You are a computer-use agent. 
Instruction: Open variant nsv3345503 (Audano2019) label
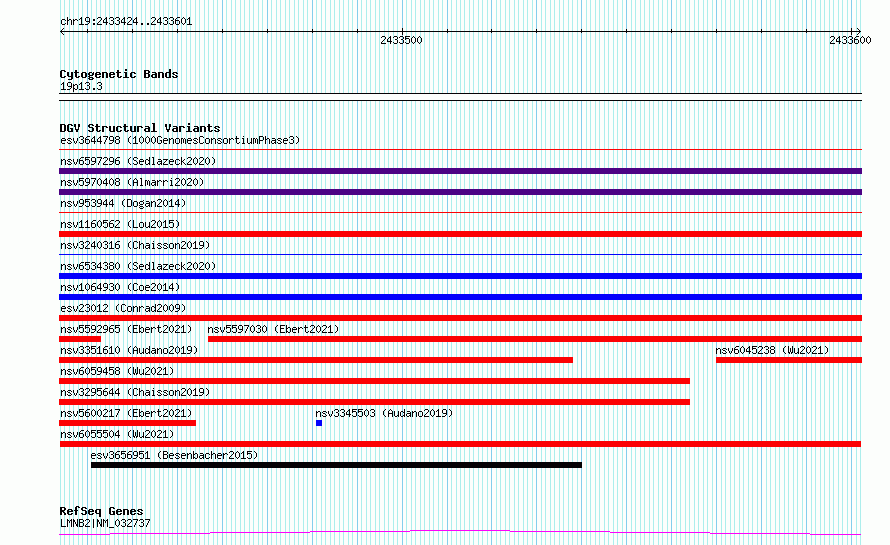point(384,413)
